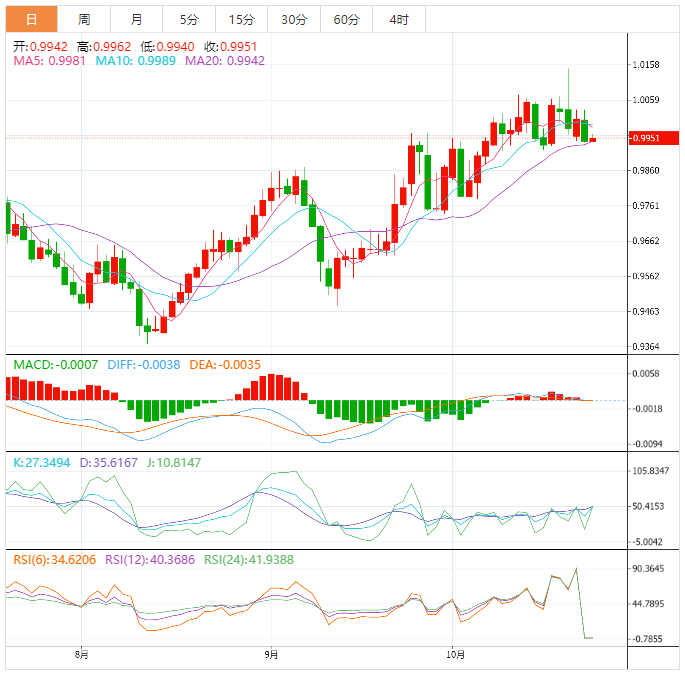Click the 高:0.9962 high price value
Image resolution: width=685 pixels, height=680 pixels.
(x=104, y=47)
